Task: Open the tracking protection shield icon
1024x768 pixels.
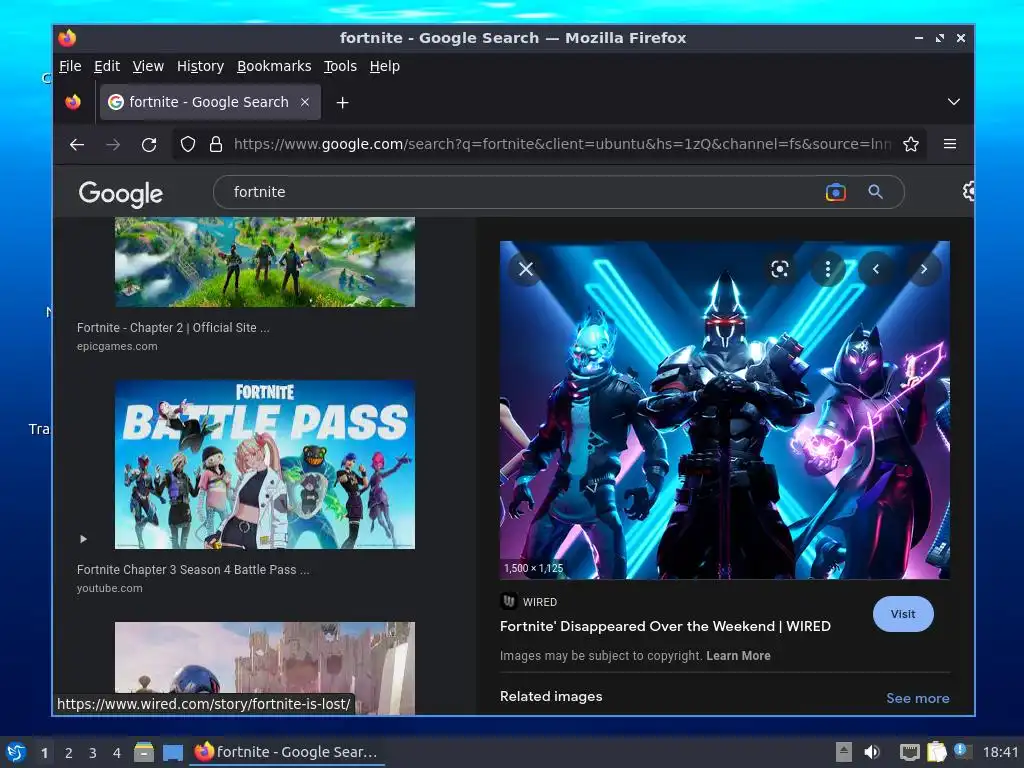Action: pyautogui.click(x=188, y=144)
